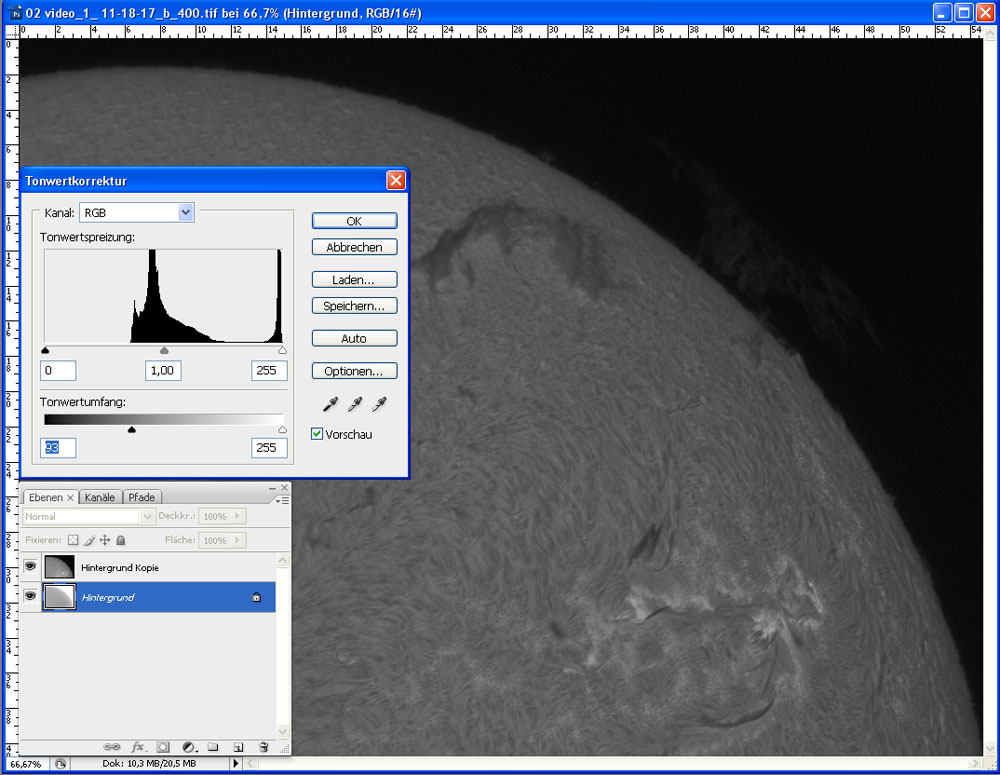
Task: Click the gray midtone input slider
Action: [164, 350]
